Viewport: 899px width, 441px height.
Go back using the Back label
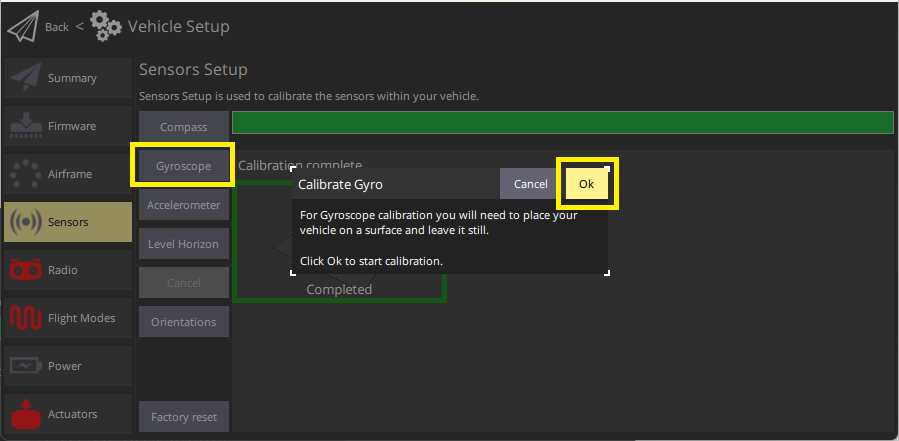click(x=57, y=27)
